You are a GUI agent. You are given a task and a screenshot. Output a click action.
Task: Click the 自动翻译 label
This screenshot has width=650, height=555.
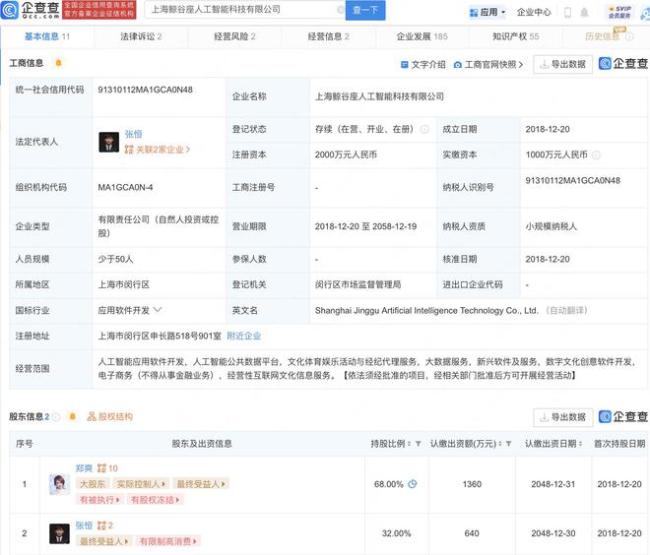click(x=566, y=310)
